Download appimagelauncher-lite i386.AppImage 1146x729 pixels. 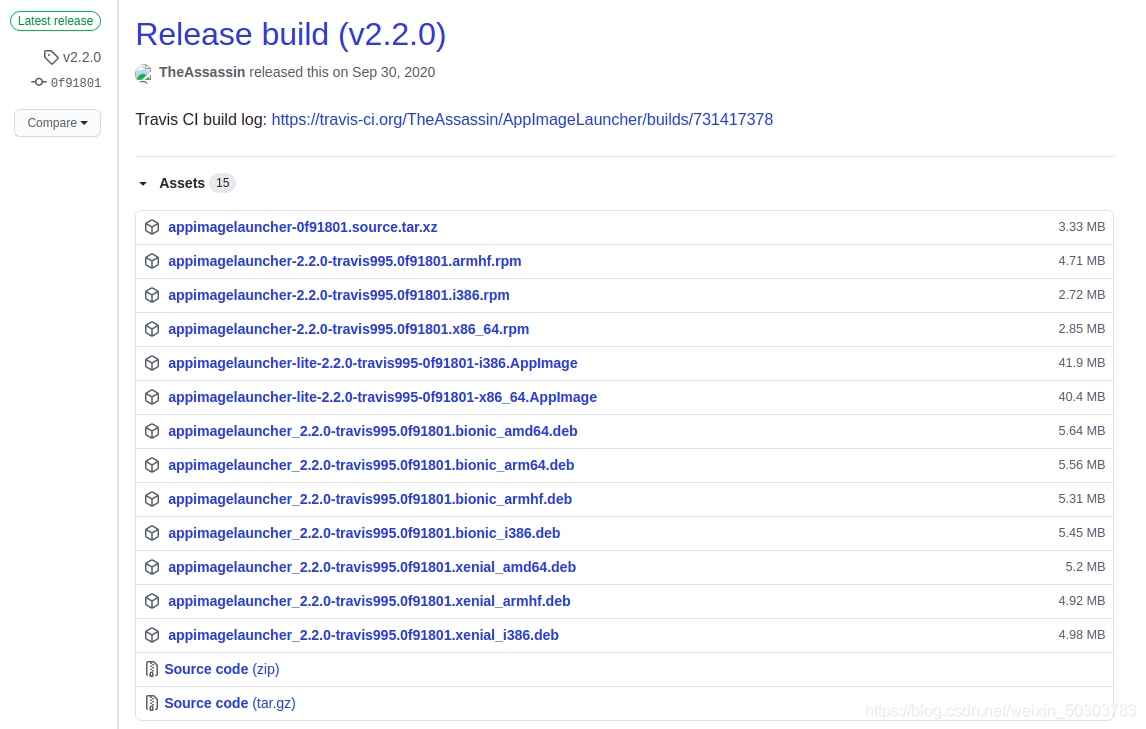coord(373,363)
